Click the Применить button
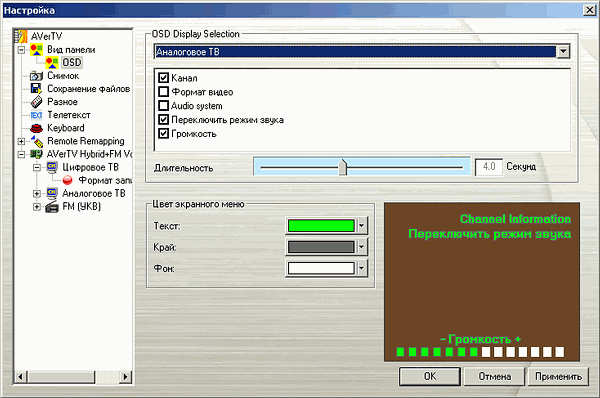The image size is (600, 398). click(x=558, y=377)
